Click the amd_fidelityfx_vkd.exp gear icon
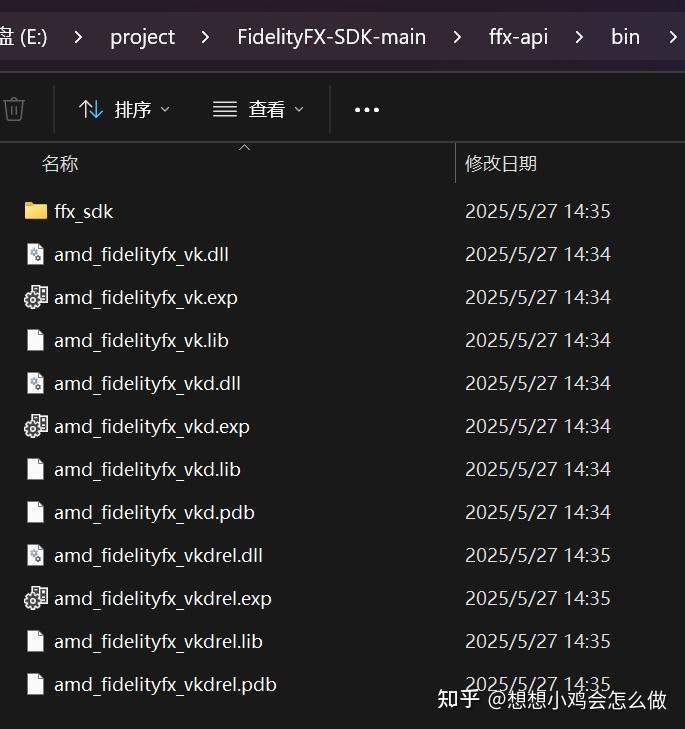The width and height of the screenshot is (685, 729). click(36, 426)
